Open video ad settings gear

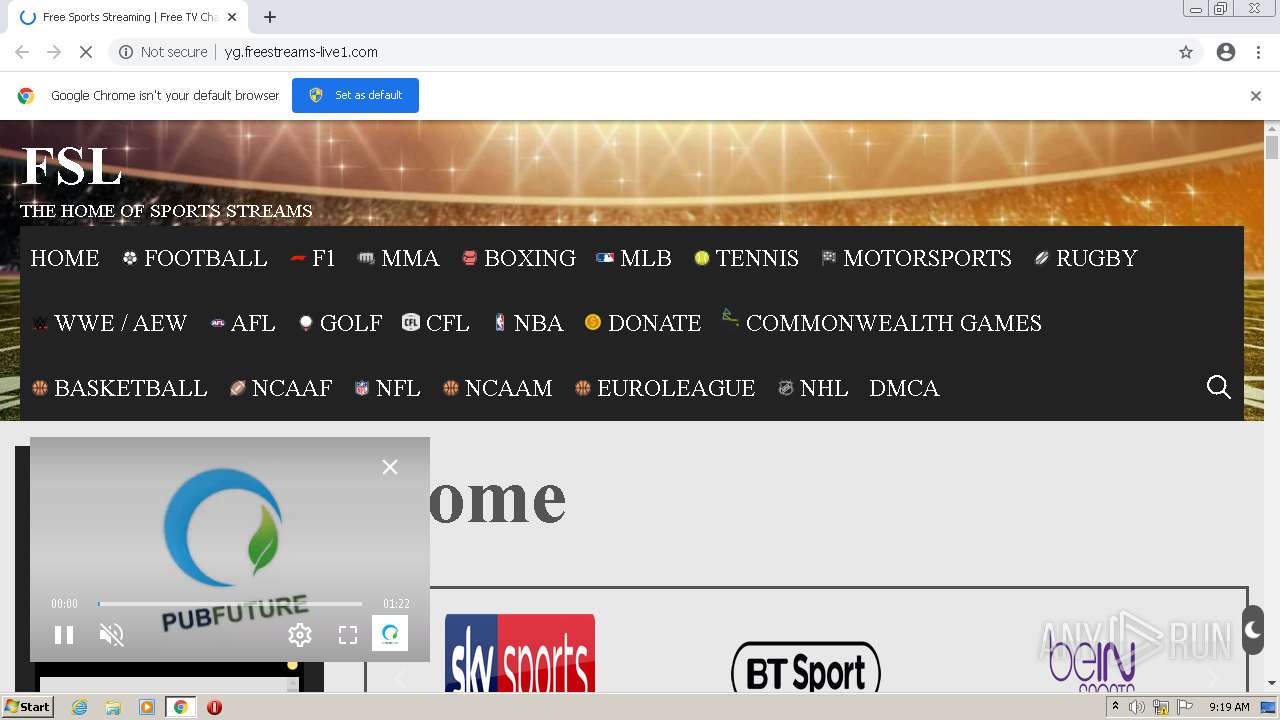click(300, 634)
